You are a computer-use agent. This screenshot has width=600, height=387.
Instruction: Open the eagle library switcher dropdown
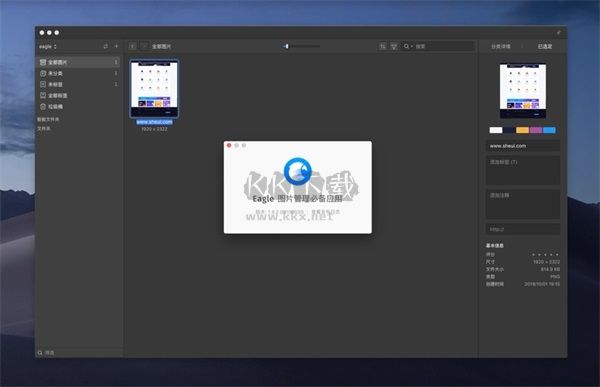tap(48, 46)
